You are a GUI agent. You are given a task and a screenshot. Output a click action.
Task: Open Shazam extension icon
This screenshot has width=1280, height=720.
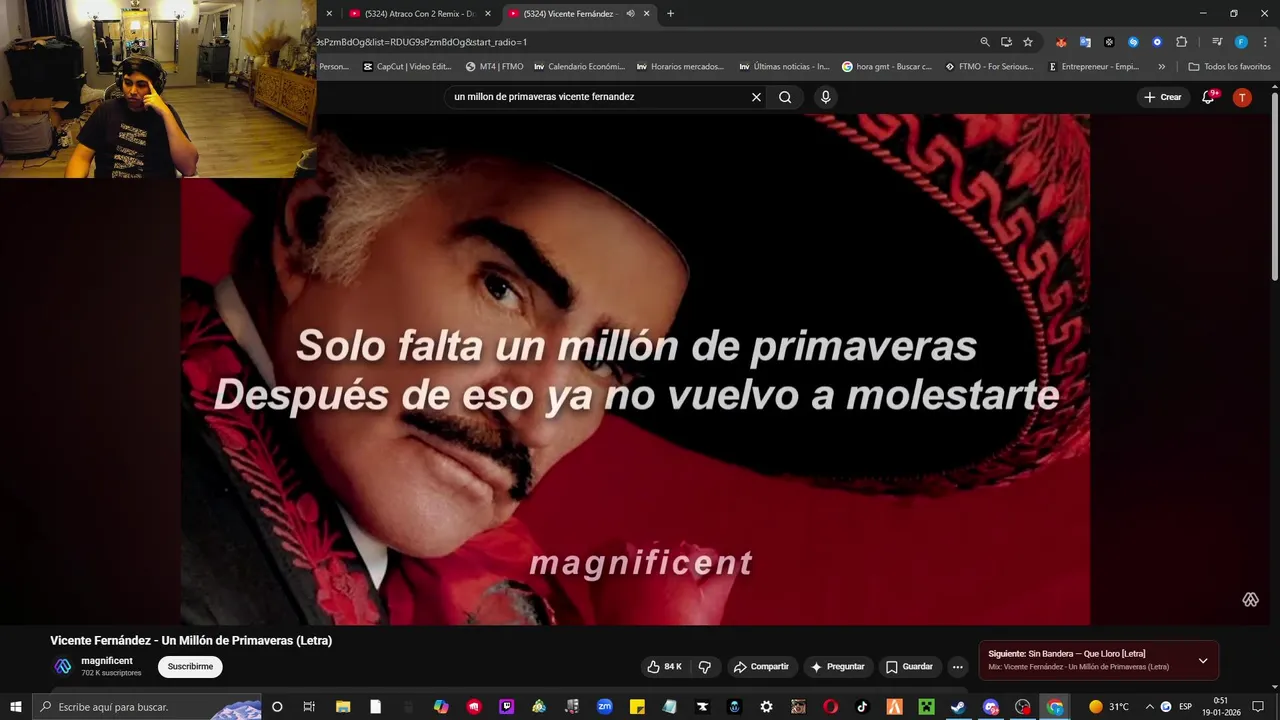click(x=1133, y=42)
